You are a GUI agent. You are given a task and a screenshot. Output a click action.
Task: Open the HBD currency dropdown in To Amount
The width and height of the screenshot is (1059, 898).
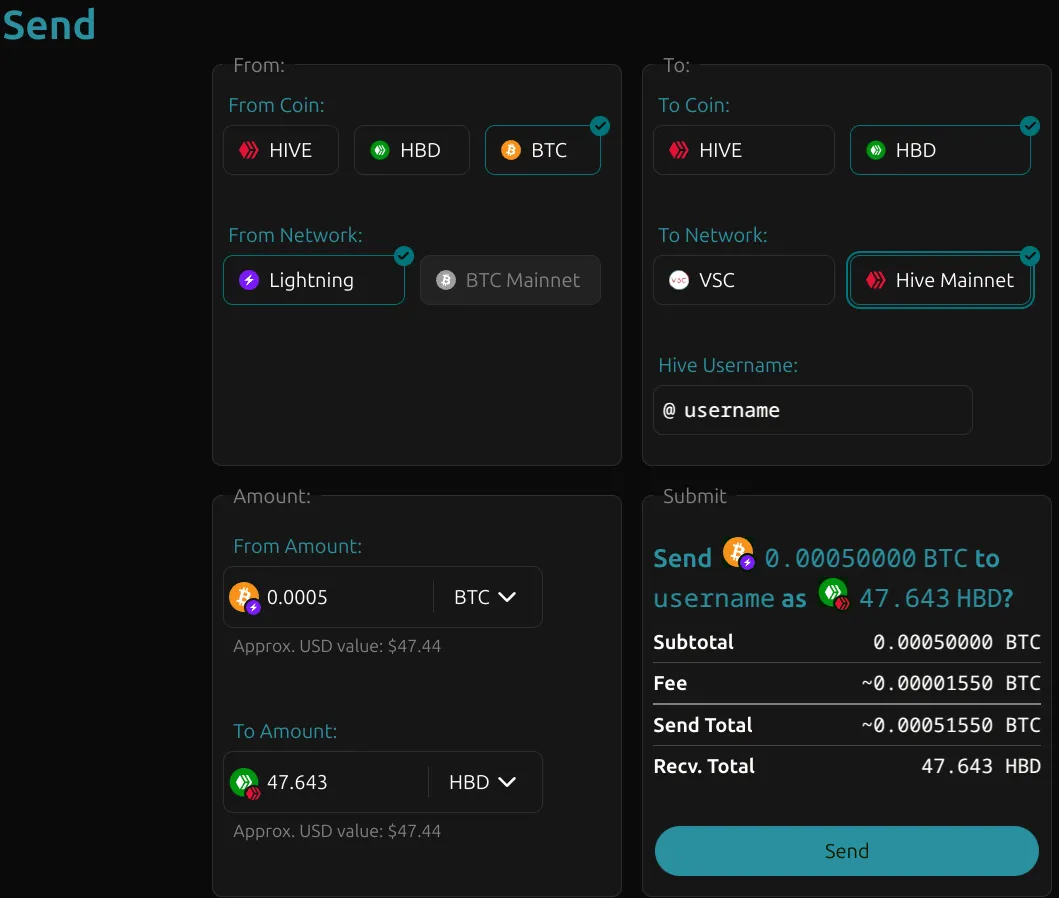pos(482,783)
